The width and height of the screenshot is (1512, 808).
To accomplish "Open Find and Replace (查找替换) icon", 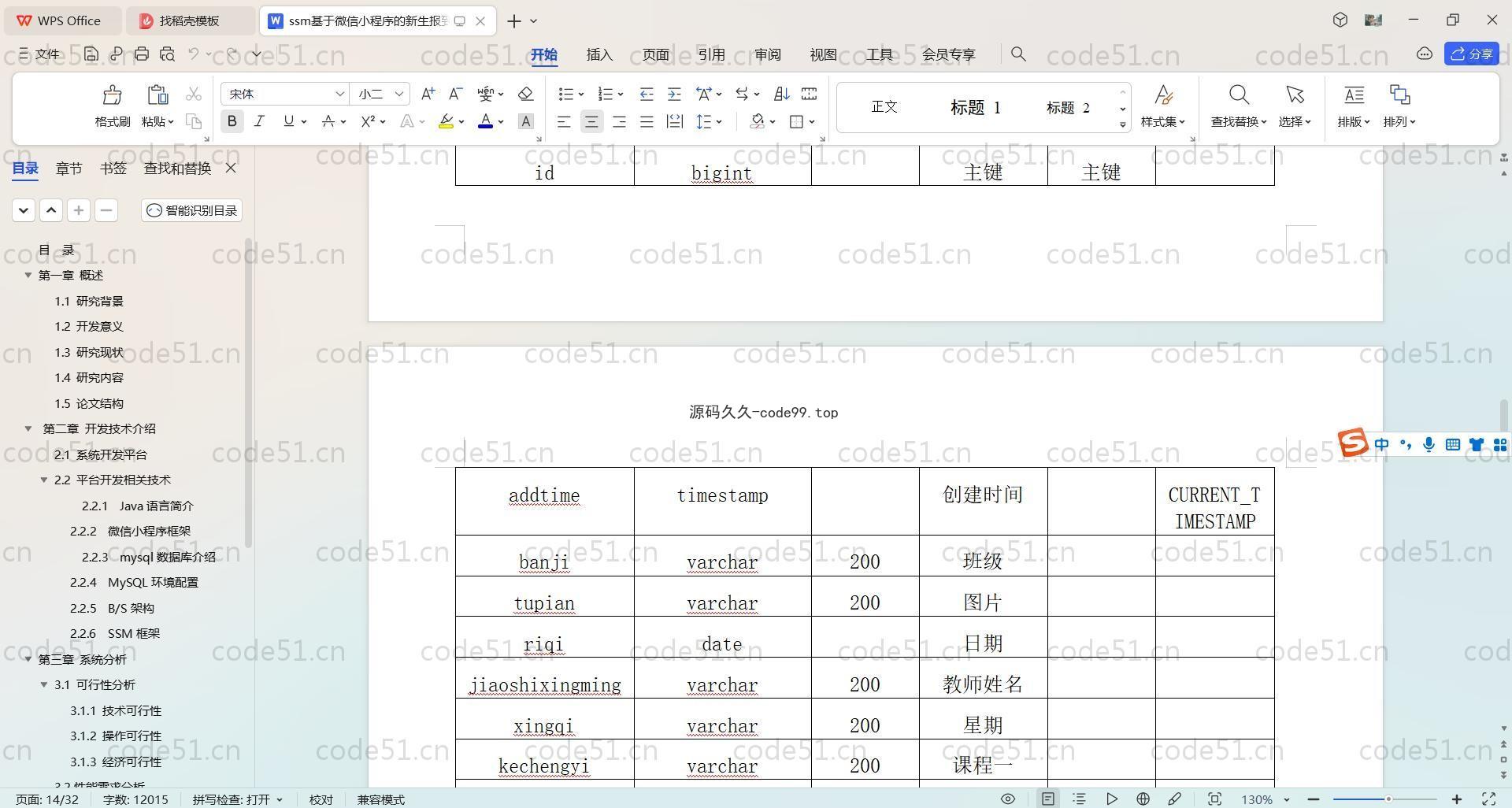I will pyautogui.click(x=1239, y=95).
